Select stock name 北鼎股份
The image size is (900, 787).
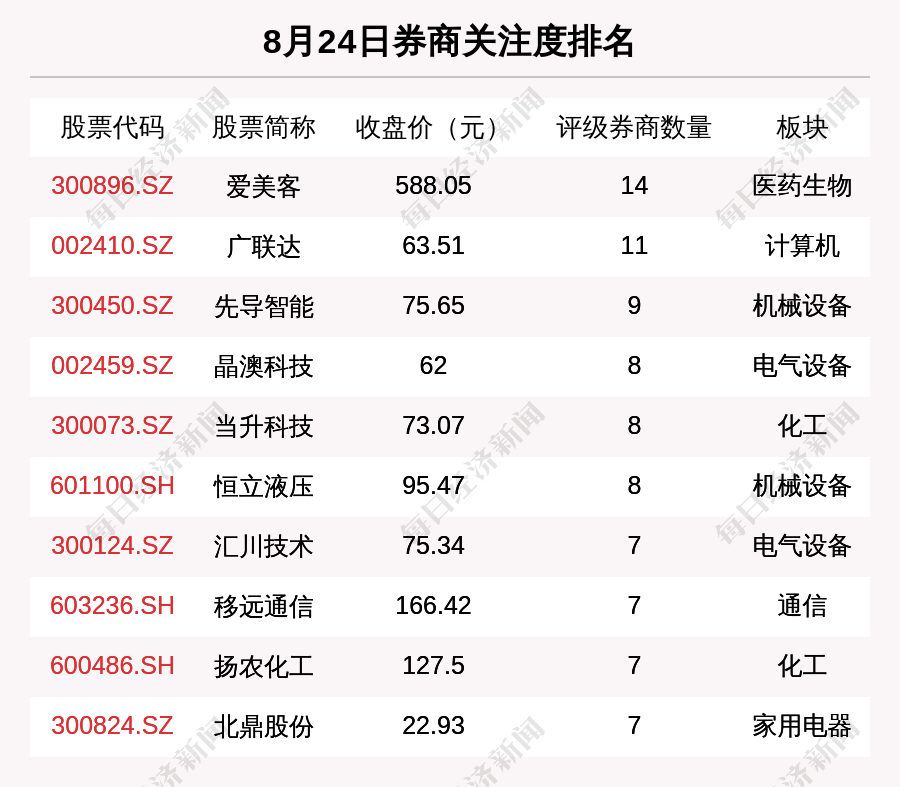pyautogui.click(x=263, y=726)
